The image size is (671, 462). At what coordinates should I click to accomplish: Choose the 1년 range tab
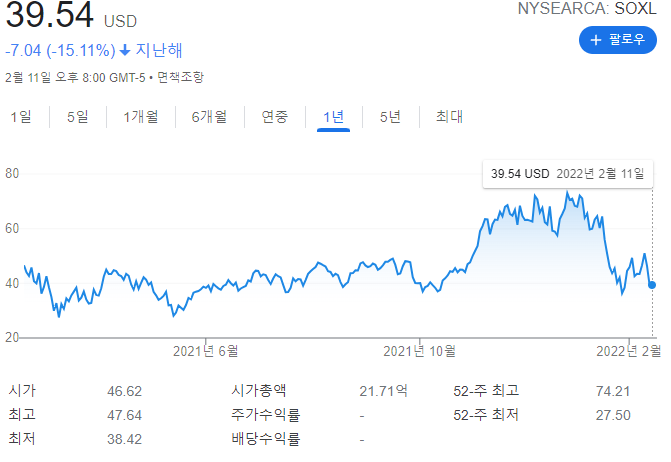pos(333,117)
